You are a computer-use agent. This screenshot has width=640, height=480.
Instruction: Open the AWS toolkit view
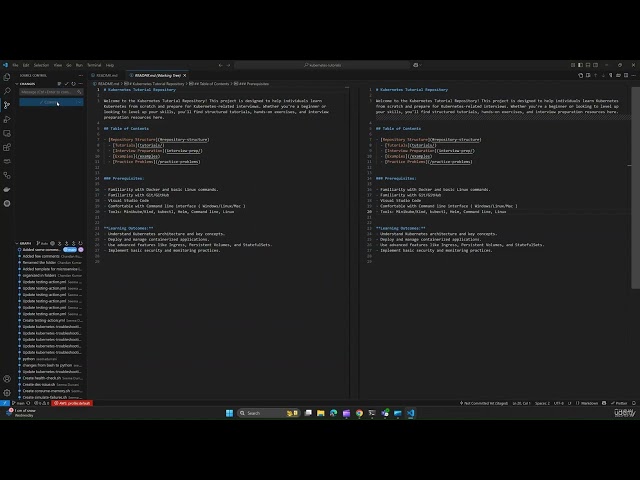tap(7, 161)
